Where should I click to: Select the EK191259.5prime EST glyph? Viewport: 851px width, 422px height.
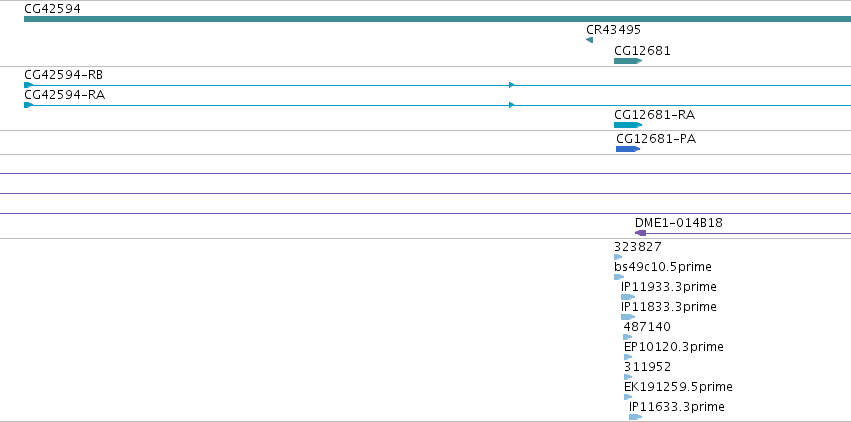coord(628,397)
